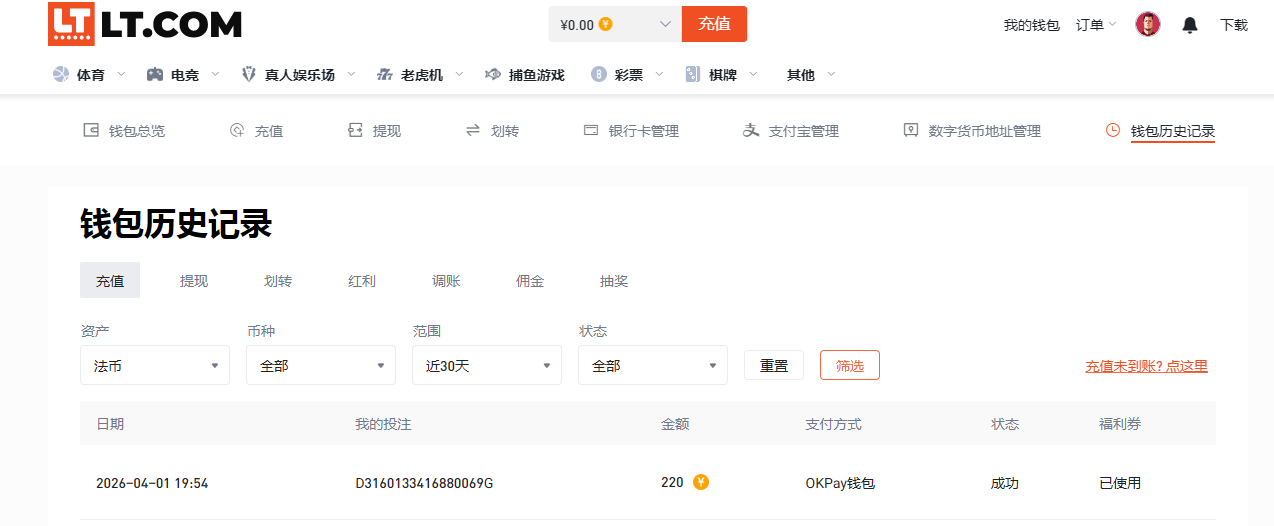Image resolution: width=1274 pixels, height=526 pixels.
Task: Switch to the 调账 history tab
Action: pyautogui.click(x=446, y=281)
